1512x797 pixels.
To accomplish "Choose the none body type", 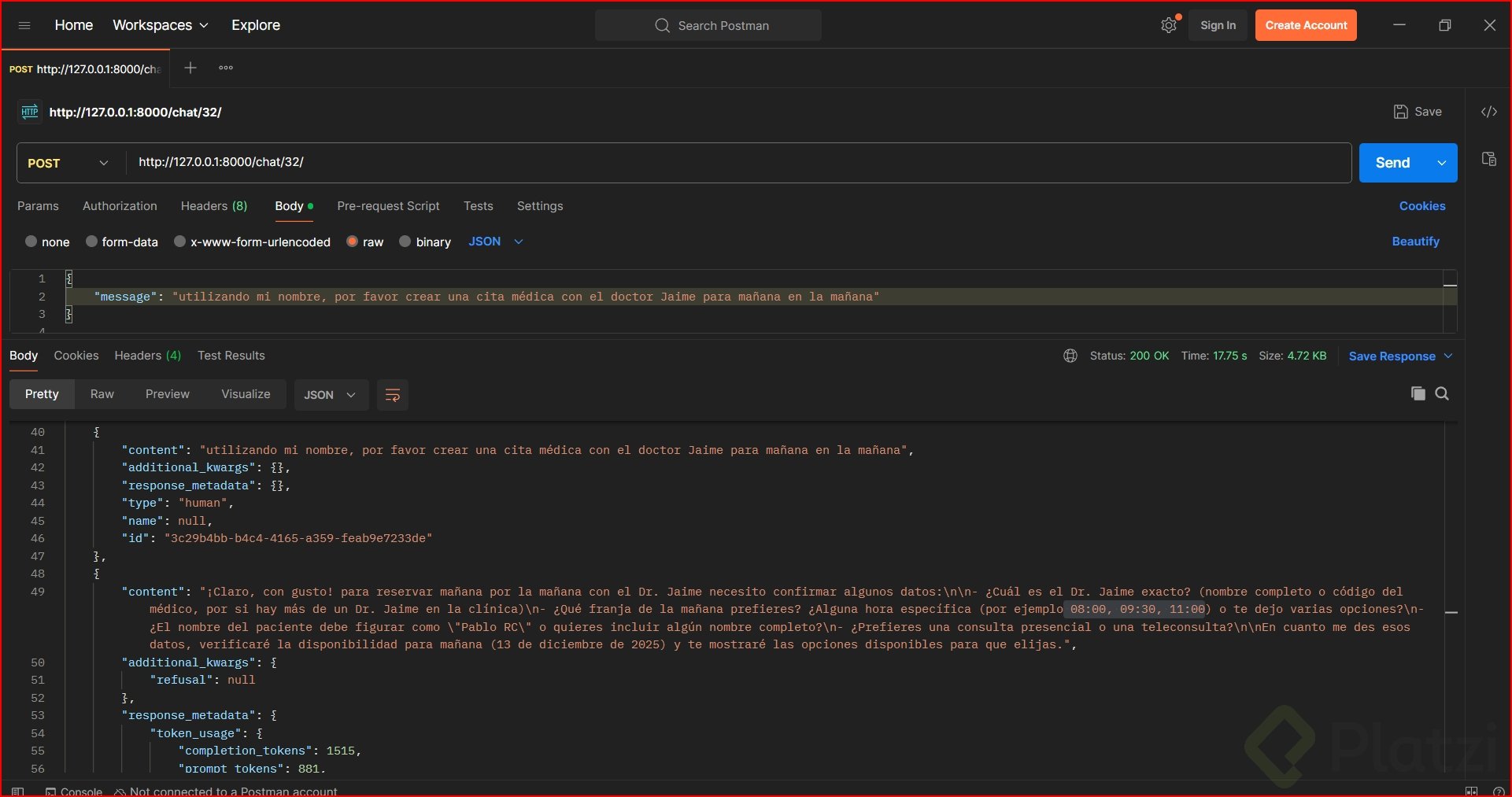I will click(x=31, y=242).
